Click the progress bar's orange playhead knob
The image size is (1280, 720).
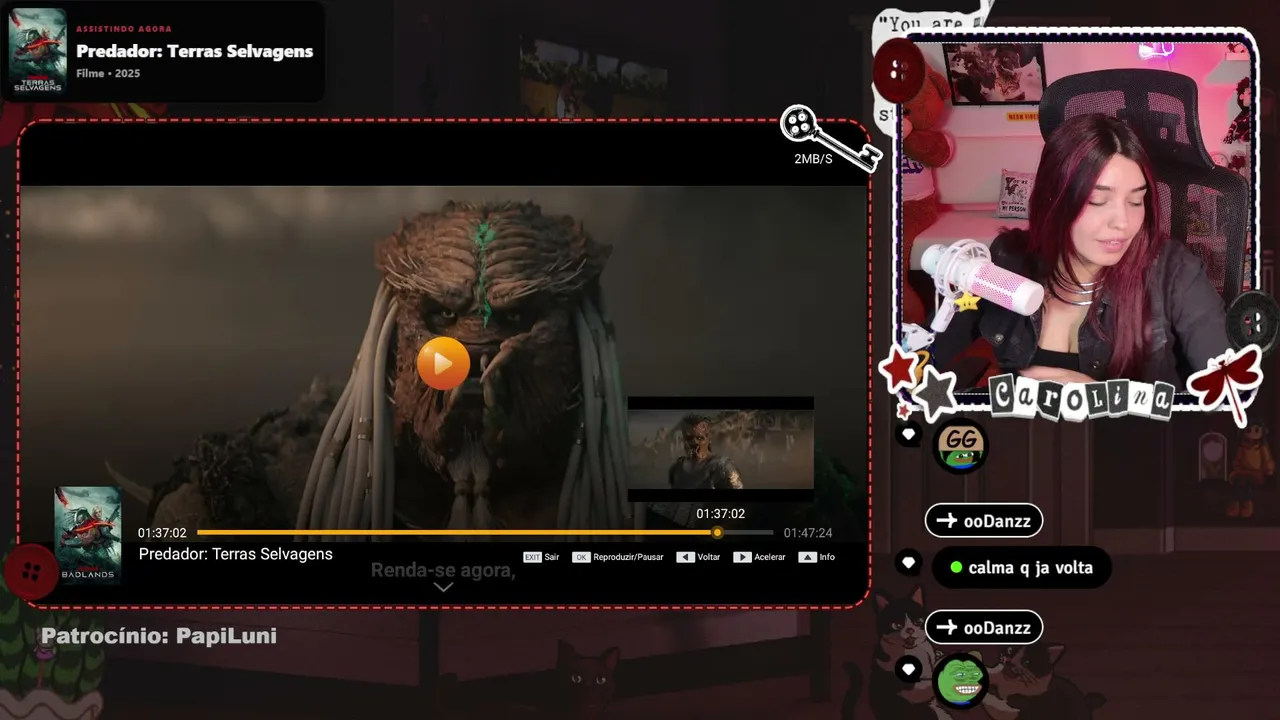tap(717, 532)
